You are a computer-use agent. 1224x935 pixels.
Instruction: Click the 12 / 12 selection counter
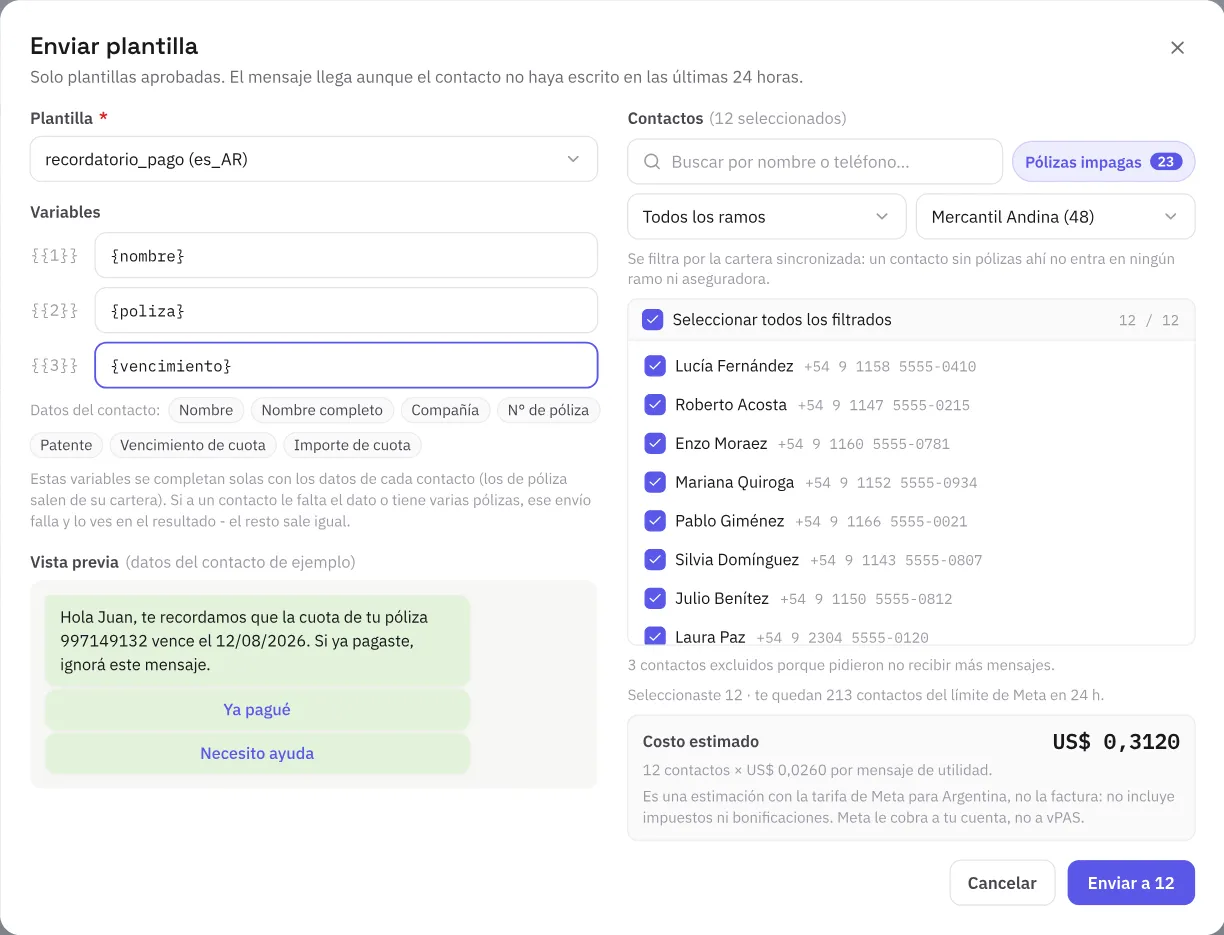(1149, 321)
